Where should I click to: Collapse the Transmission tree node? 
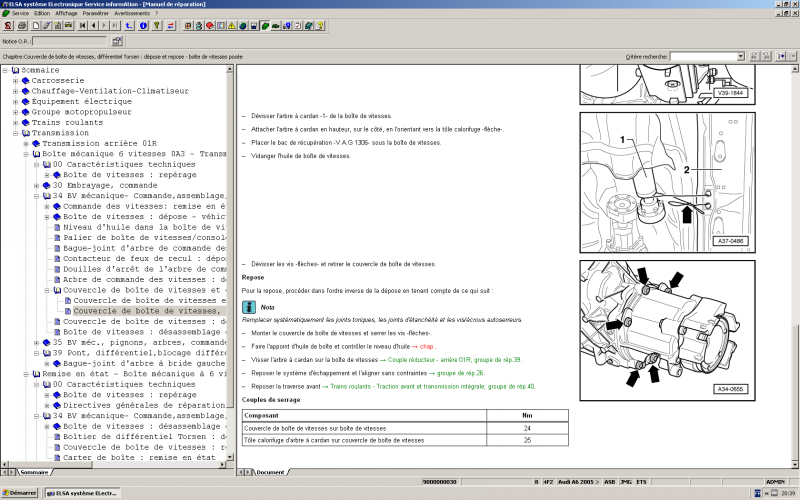point(15,133)
